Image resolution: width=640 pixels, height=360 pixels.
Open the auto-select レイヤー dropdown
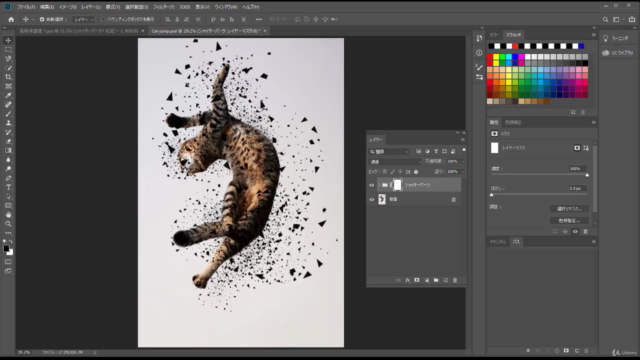84,19
